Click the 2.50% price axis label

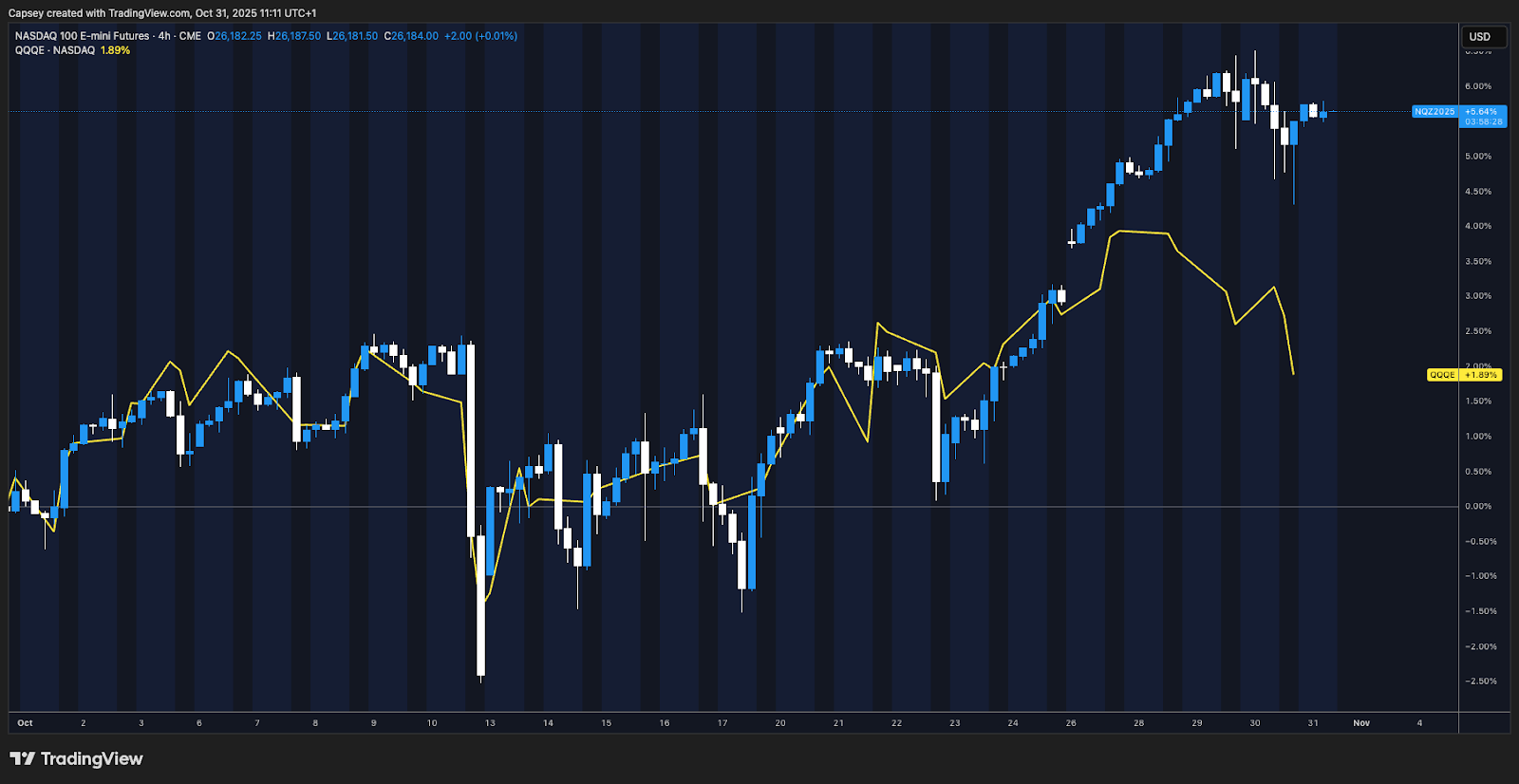pos(1478,331)
